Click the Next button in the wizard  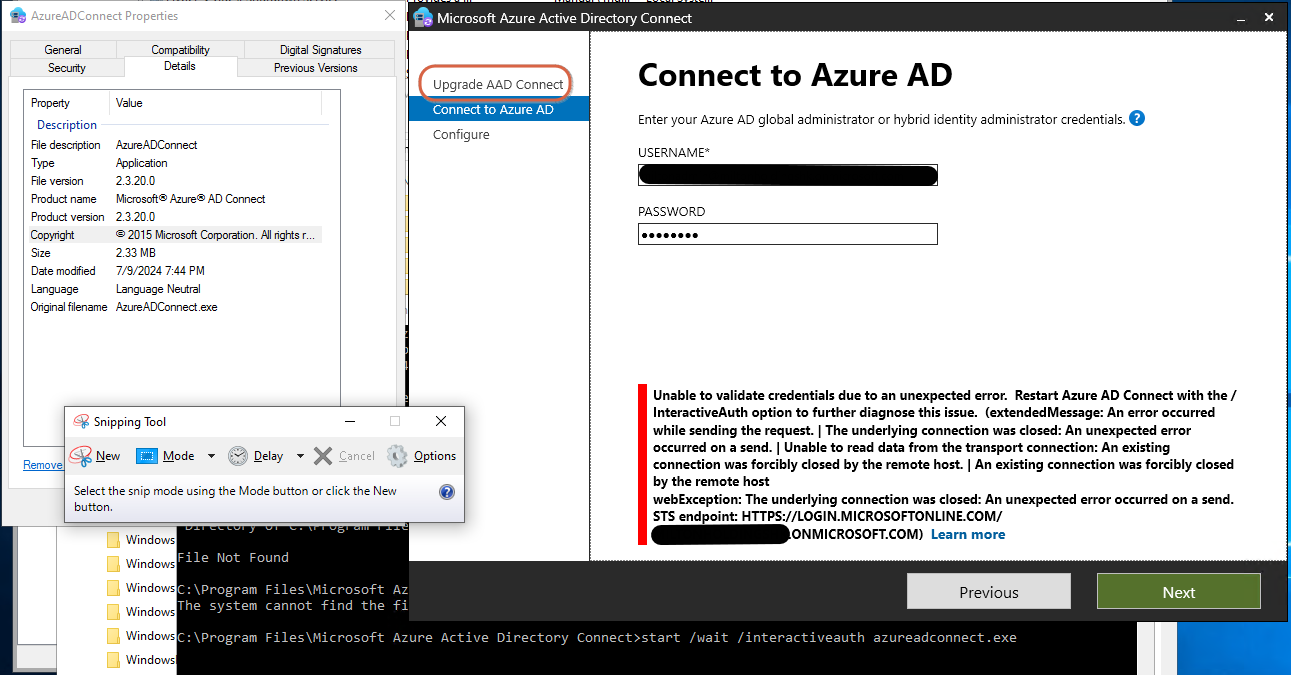coord(1178,591)
